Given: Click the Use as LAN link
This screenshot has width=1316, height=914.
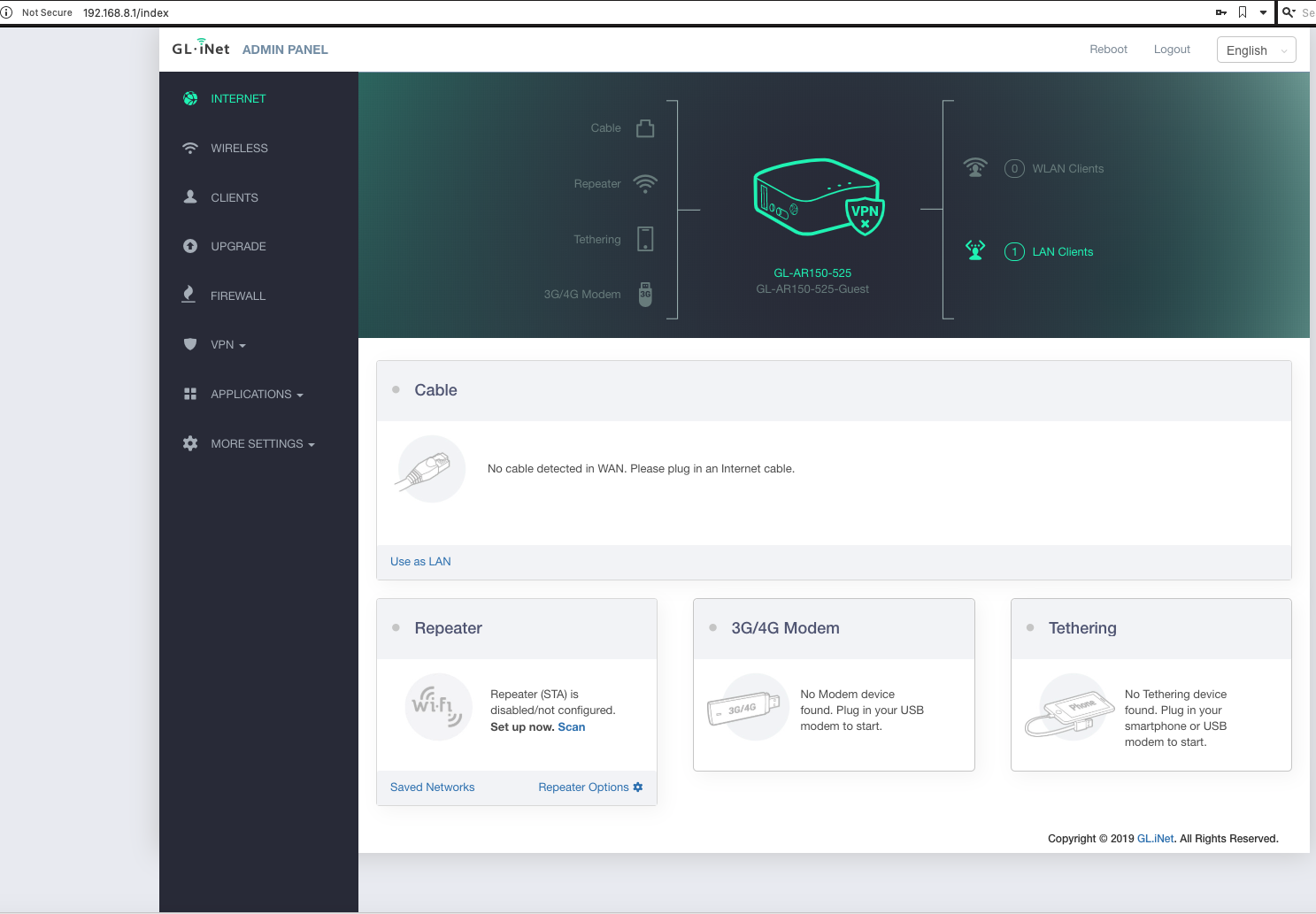Looking at the screenshot, I should (420, 562).
